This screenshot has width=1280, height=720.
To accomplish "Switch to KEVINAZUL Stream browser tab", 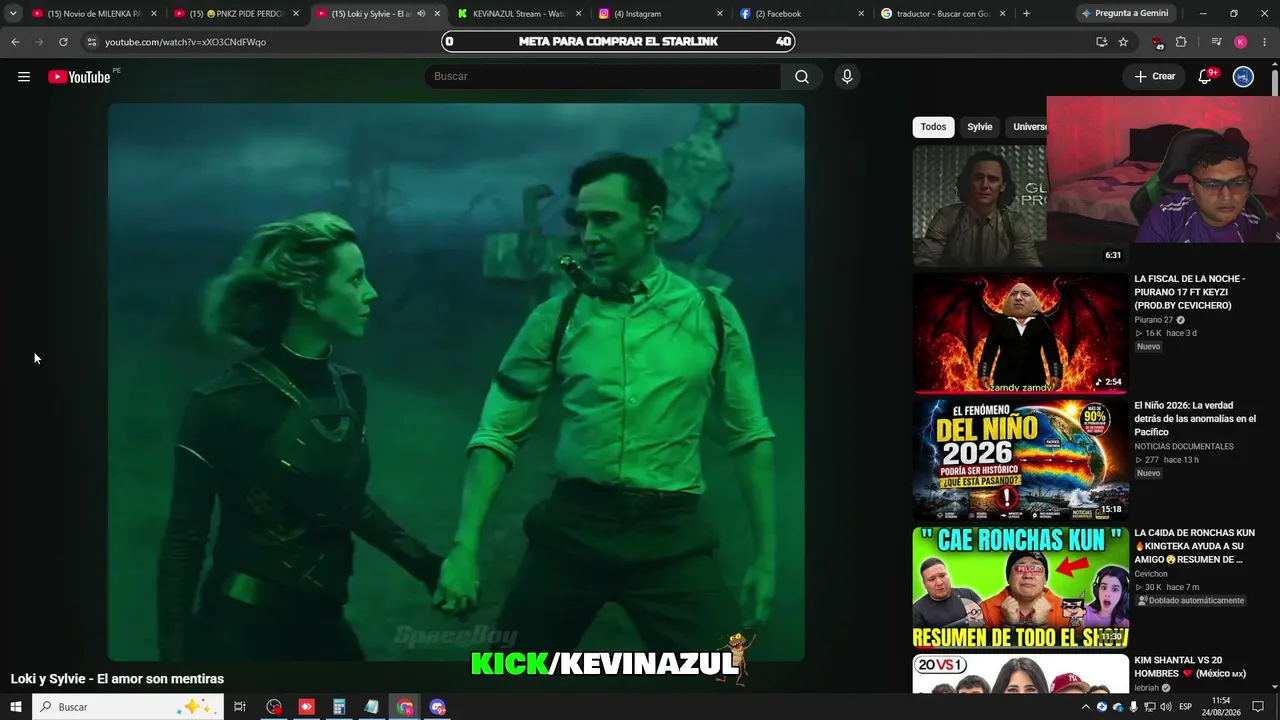I will (520, 14).
